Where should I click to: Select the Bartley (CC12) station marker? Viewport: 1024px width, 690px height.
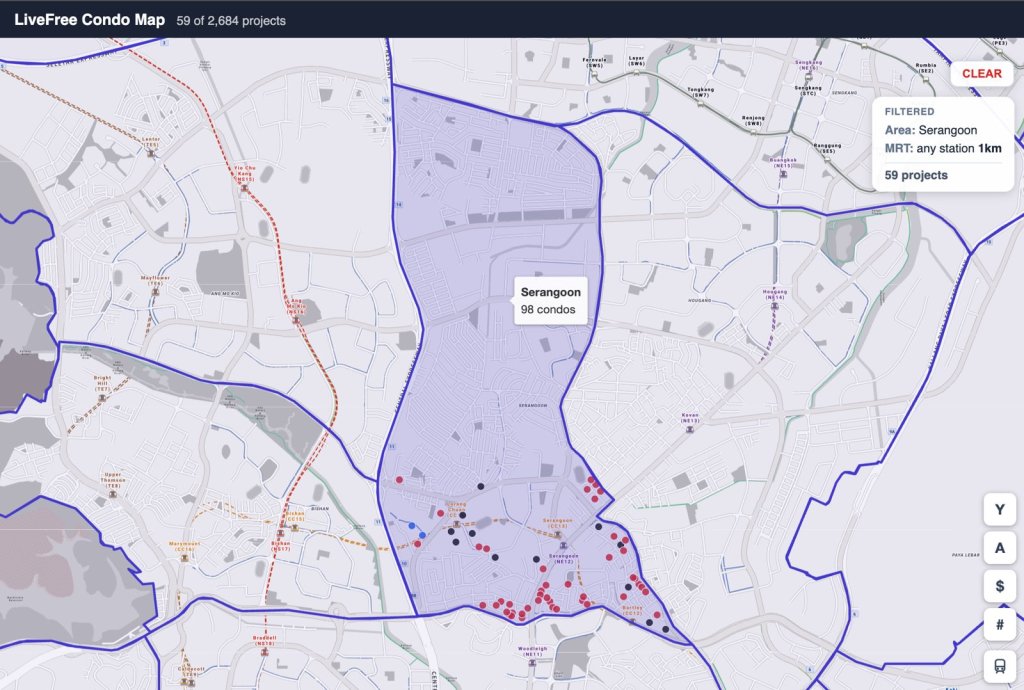[632, 621]
